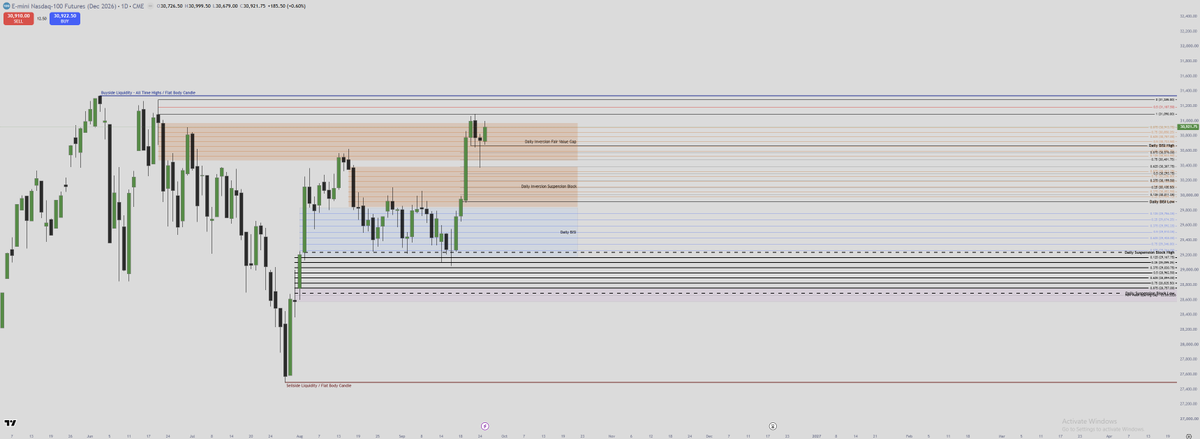Image resolution: width=1200 pixels, height=439 pixels.
Task: Click the blue BUY 30,922.50 button
Action: click(66, 17)
